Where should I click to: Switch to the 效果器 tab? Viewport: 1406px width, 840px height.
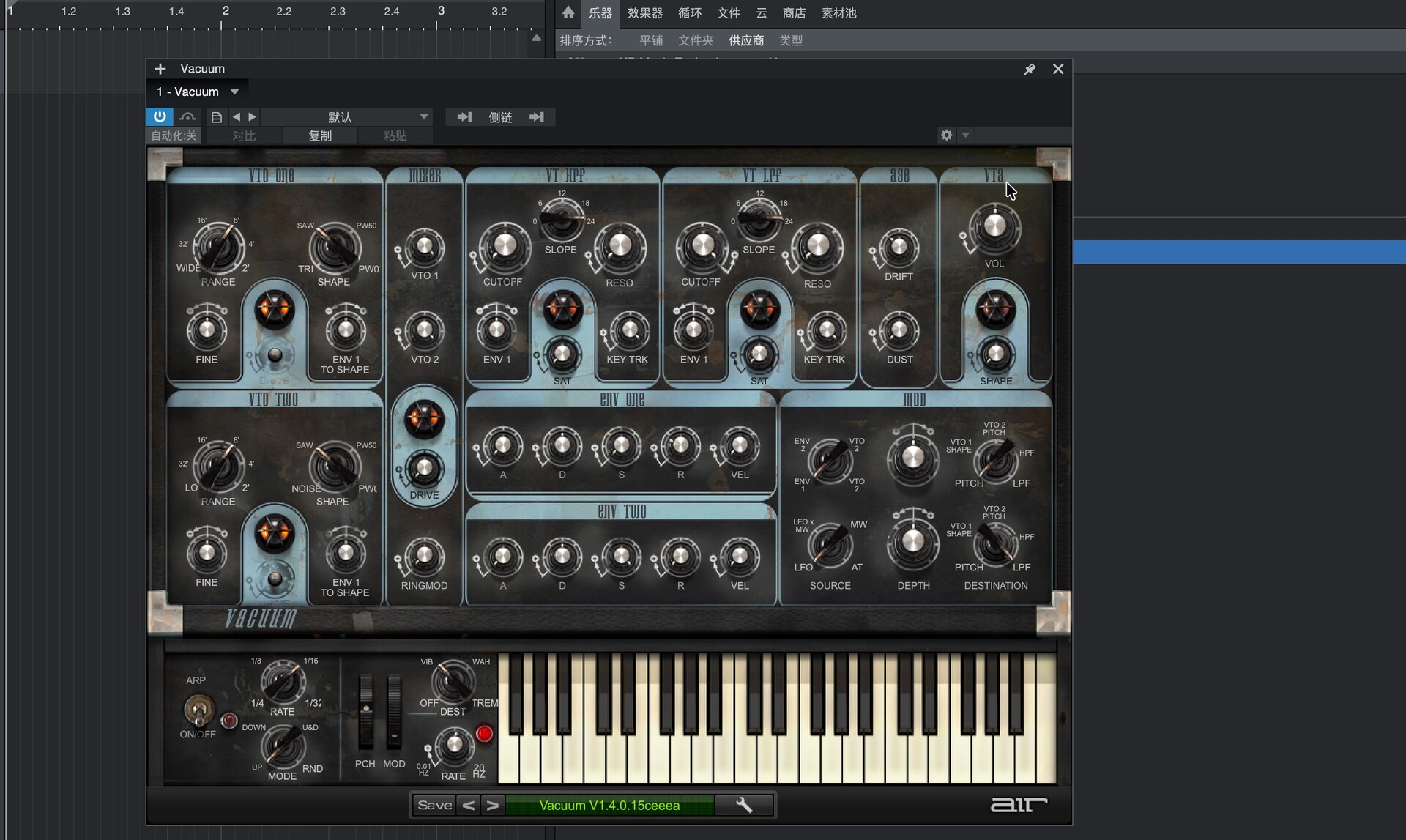644,13
